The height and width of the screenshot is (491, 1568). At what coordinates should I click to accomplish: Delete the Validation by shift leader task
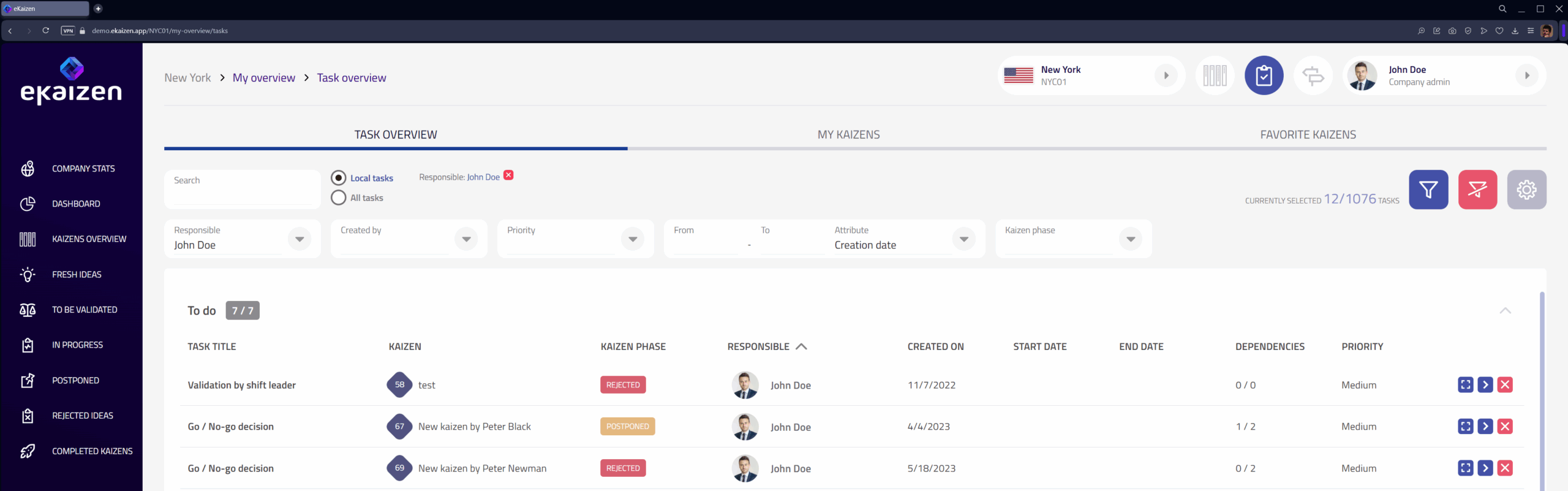1504,385
